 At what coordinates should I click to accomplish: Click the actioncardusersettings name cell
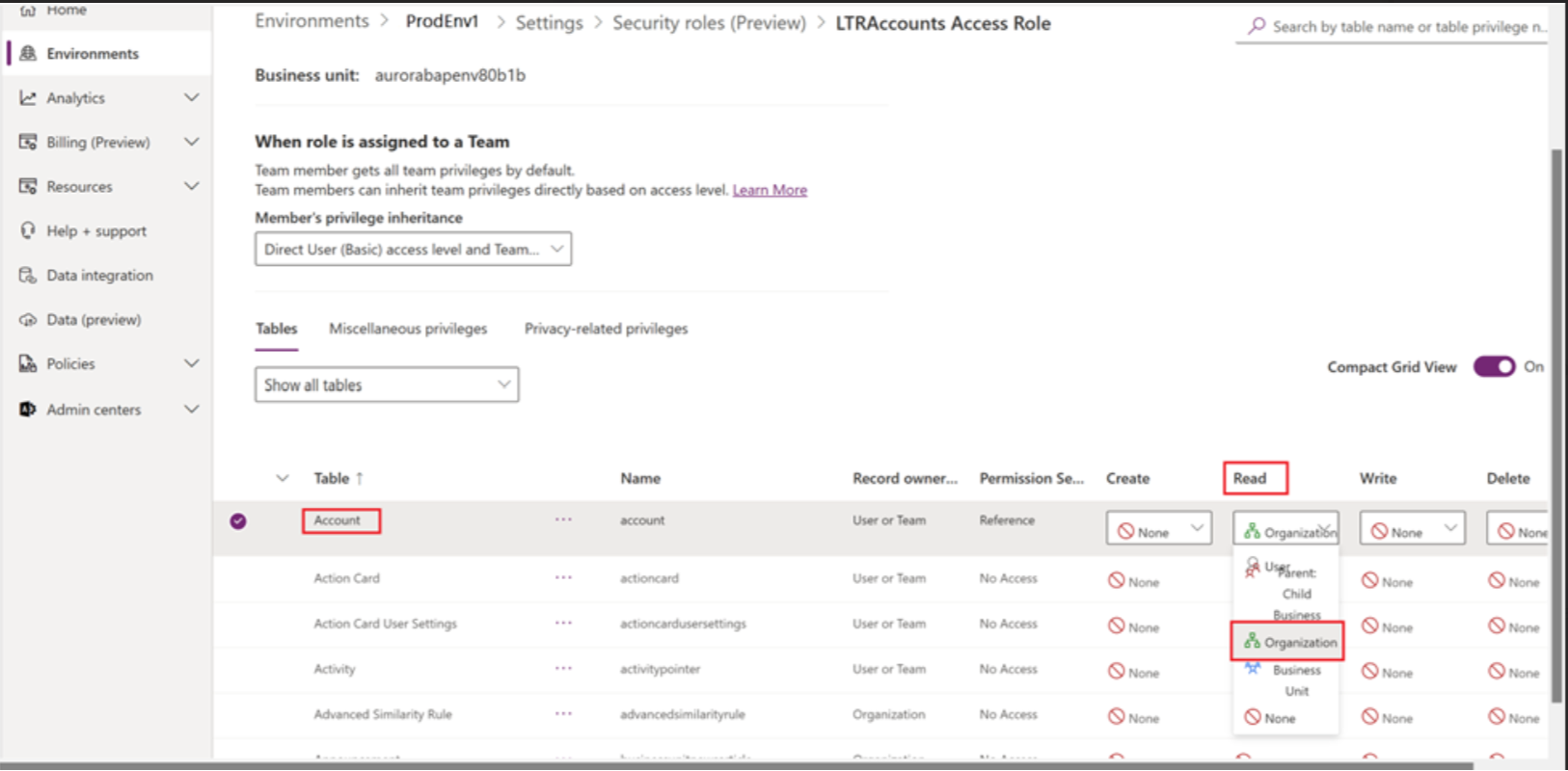point(683,624)
